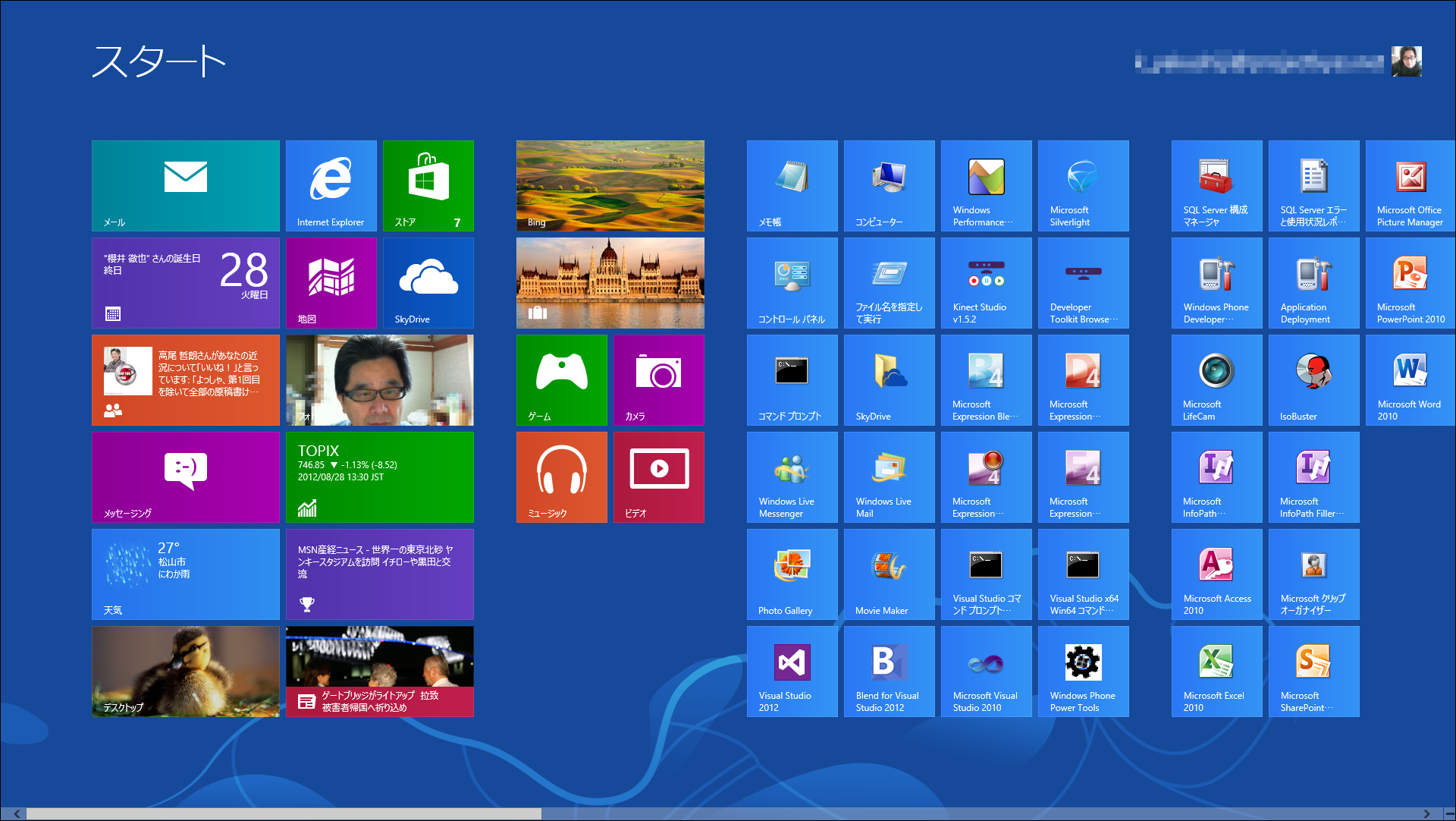Open the Camera (カメラ) tile
The width and height of the screenshot is (1456, 821).
pos(659,380)
